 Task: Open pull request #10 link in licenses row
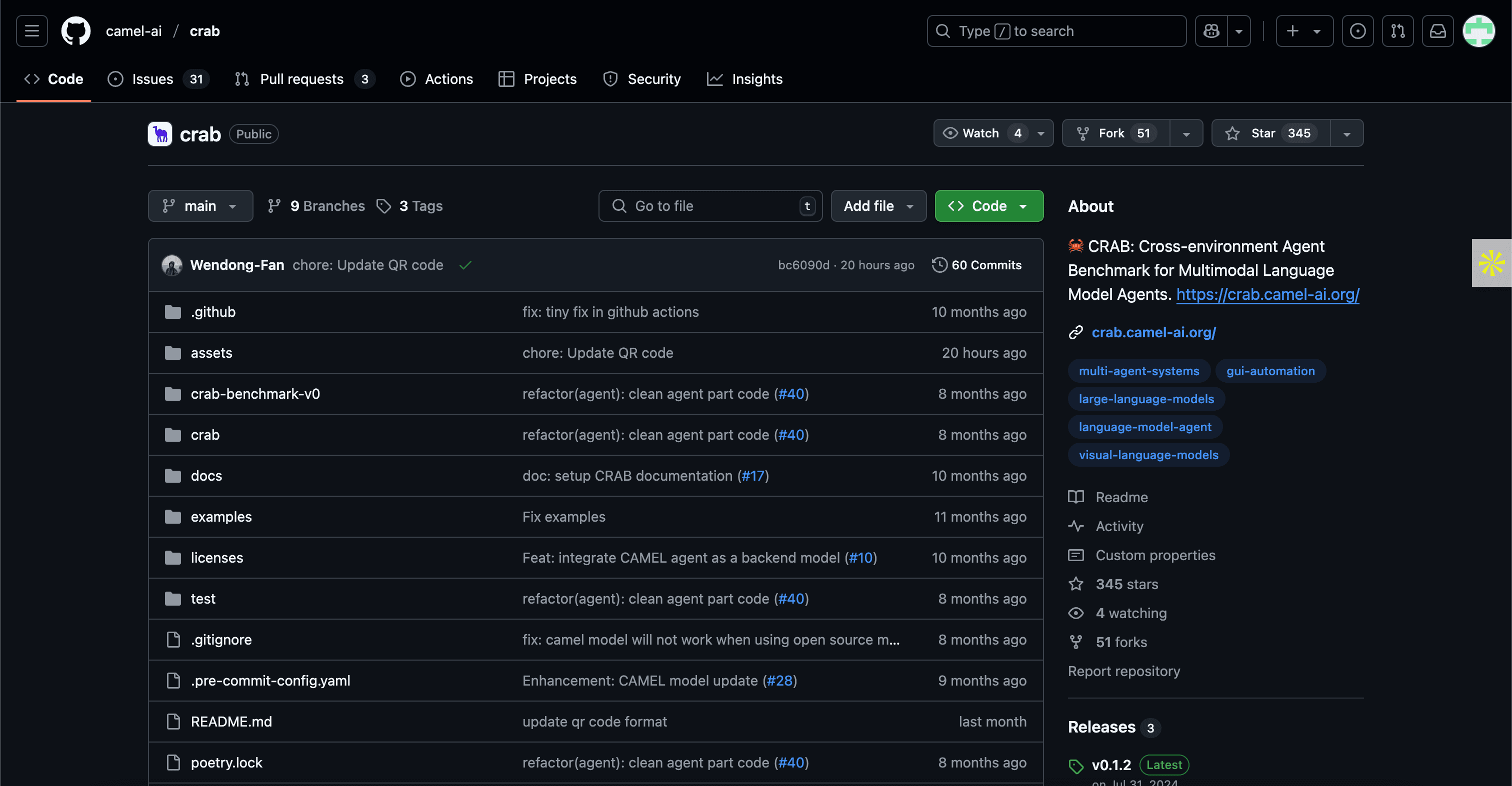pyautogui.click(x=861, y=559)
